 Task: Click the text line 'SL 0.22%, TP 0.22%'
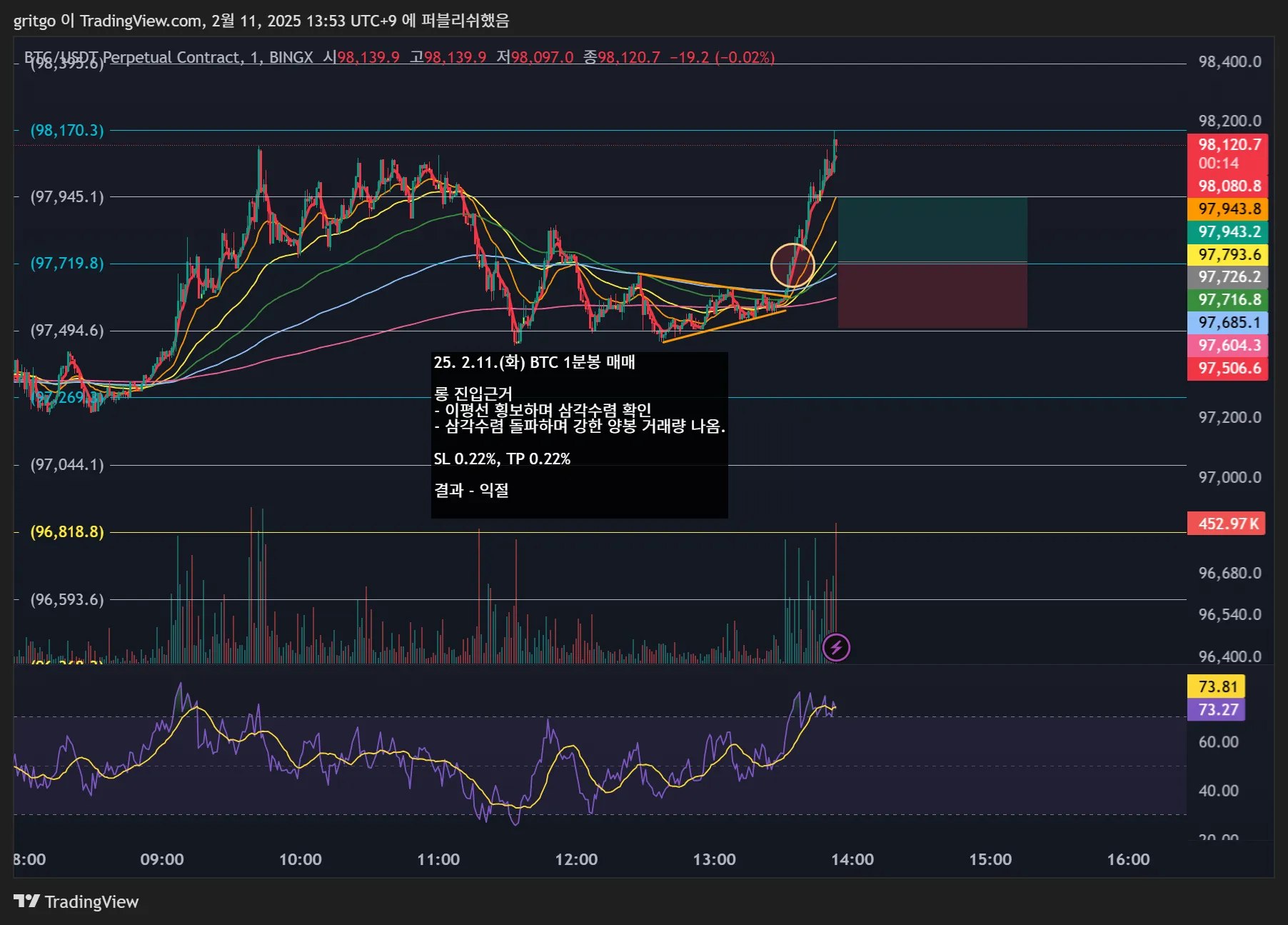502,459
